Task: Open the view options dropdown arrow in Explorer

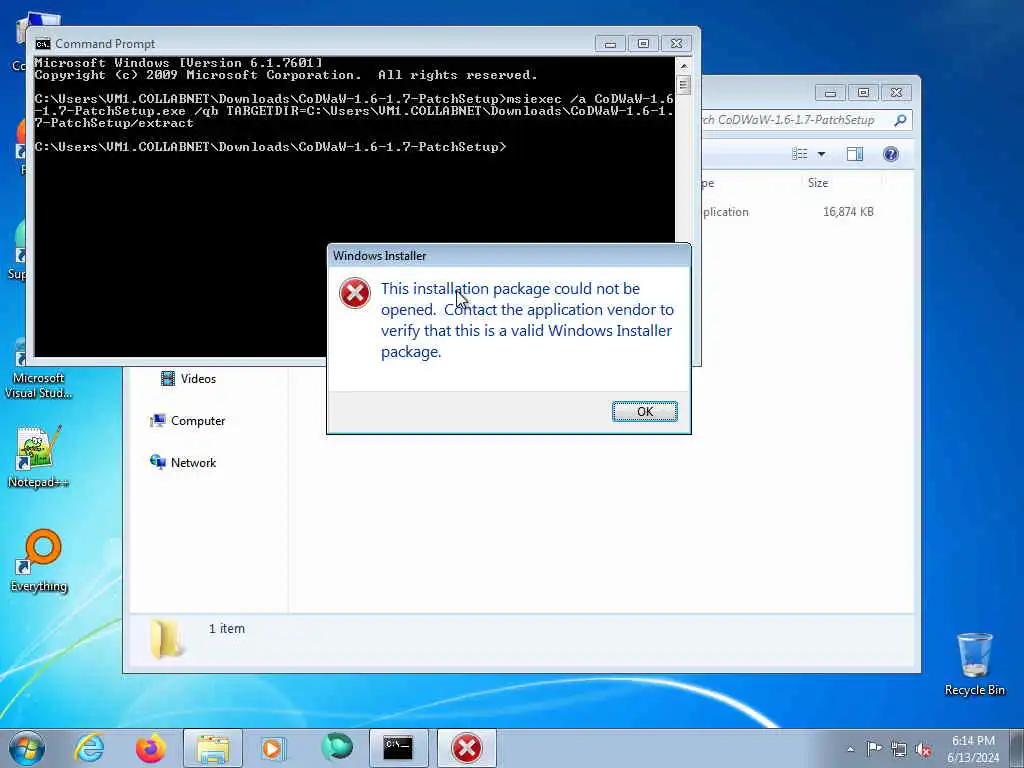Action: coord(822,154)
